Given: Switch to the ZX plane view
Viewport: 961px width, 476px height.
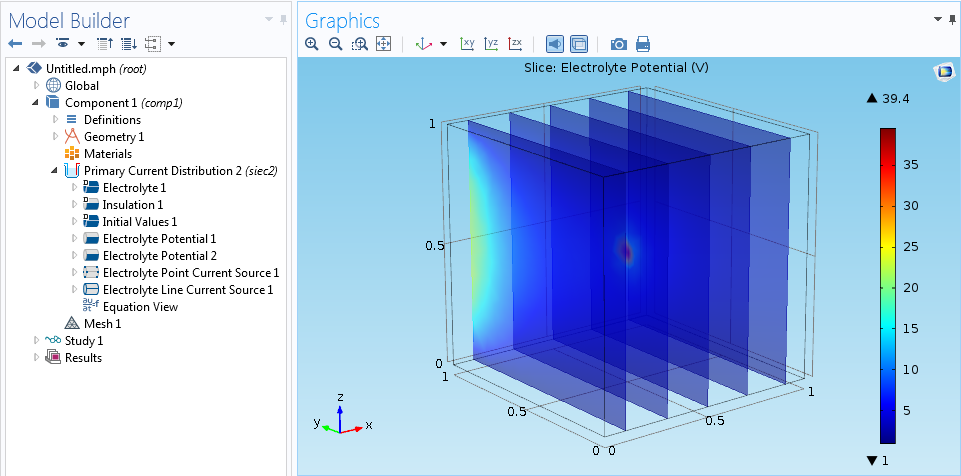Looking at the screenshot, I should point(515,44).
